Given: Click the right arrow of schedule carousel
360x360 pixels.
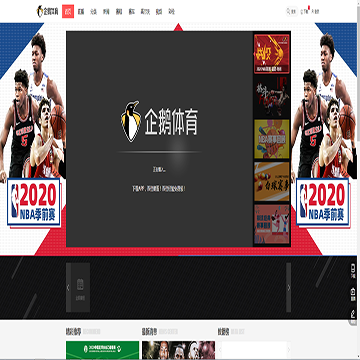Looking at the screenshot, I should [289, 288].
